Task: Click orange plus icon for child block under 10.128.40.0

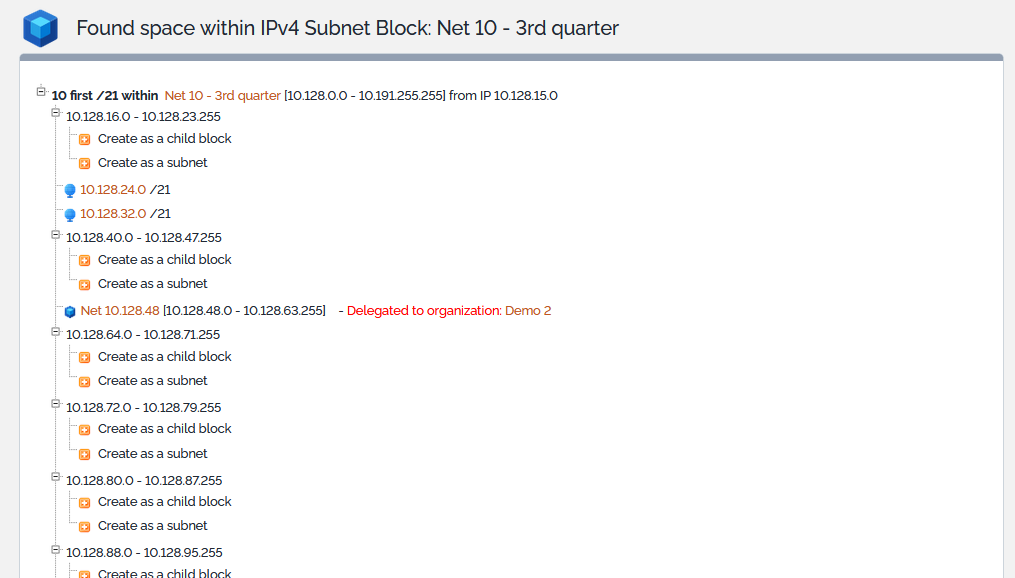Action: click(x=85, y=261)
